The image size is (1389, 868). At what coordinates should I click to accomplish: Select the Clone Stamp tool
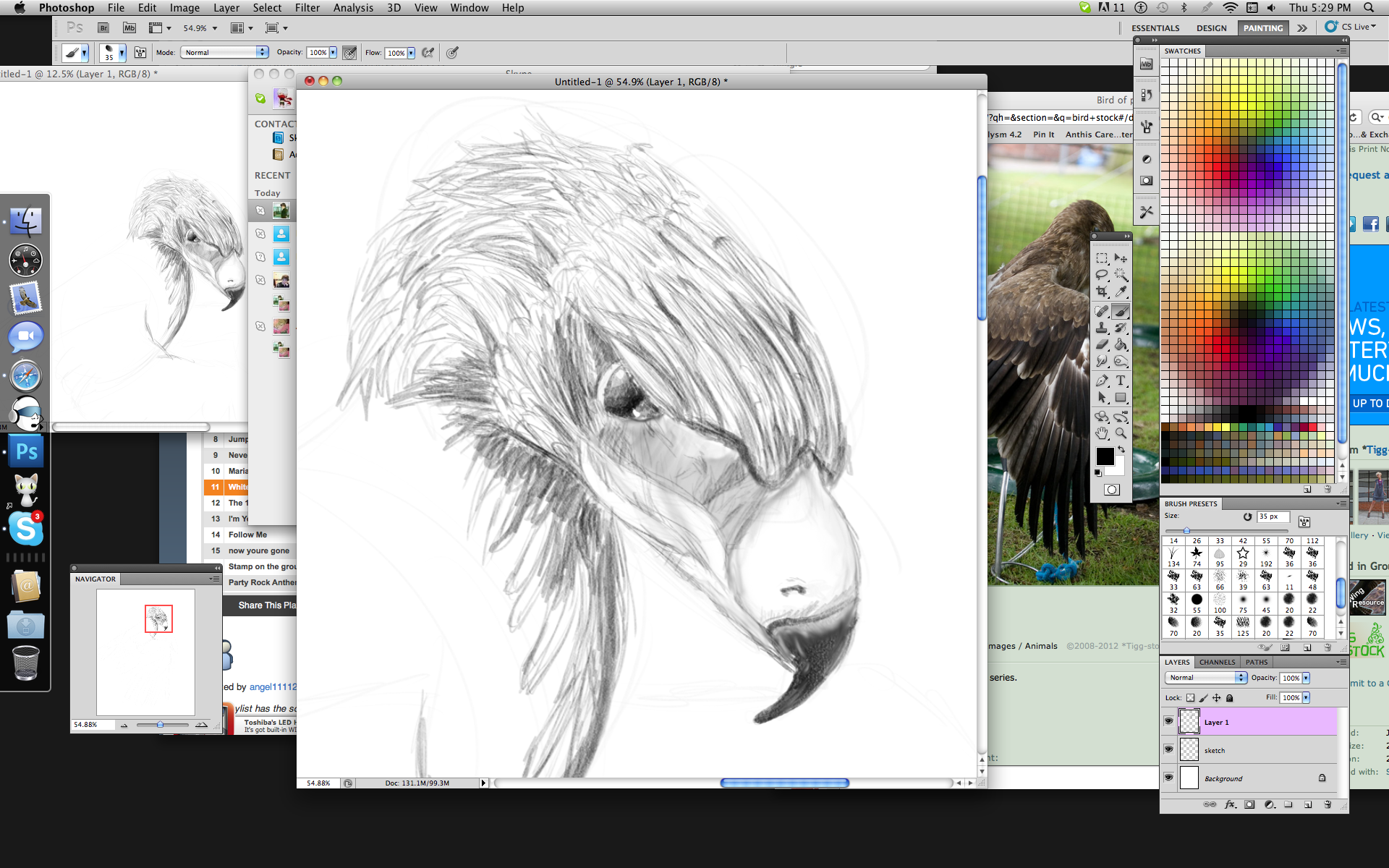pos(1102,328)
